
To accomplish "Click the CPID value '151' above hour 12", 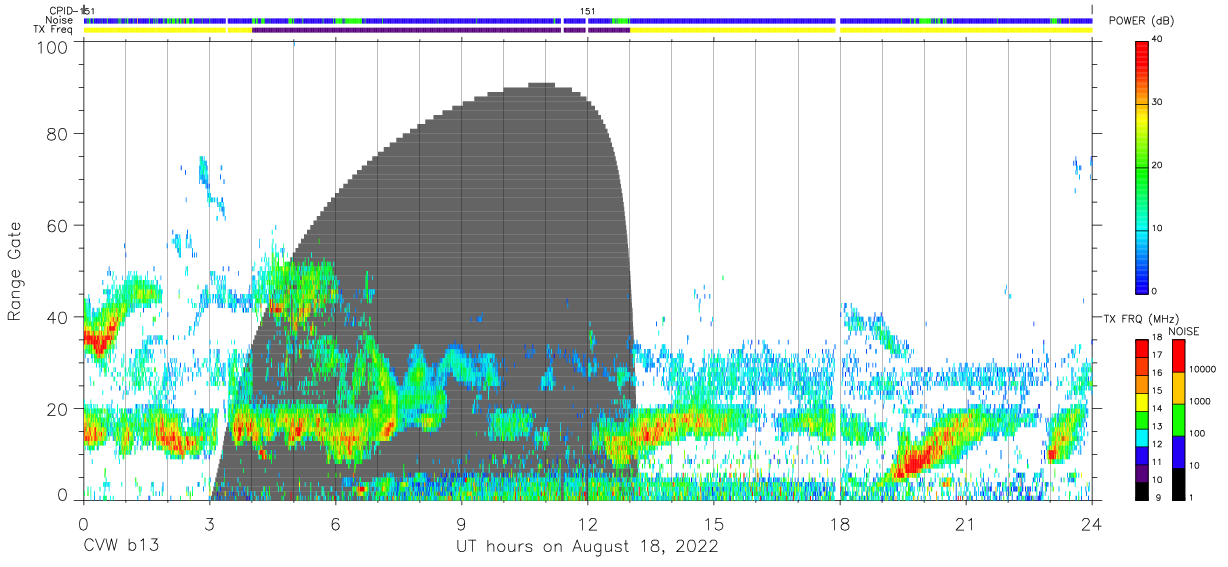I will click(x=588, y=11).
